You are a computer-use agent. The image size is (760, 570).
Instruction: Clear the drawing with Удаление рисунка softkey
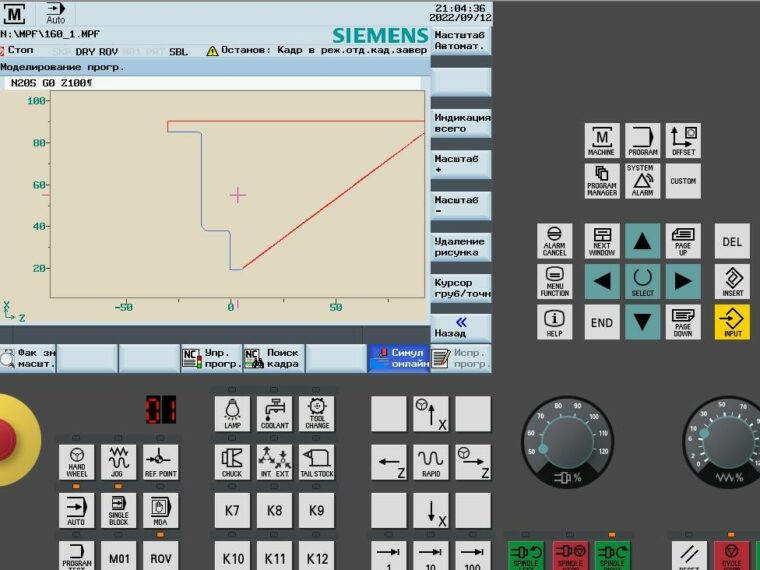[x=461, y=247]
